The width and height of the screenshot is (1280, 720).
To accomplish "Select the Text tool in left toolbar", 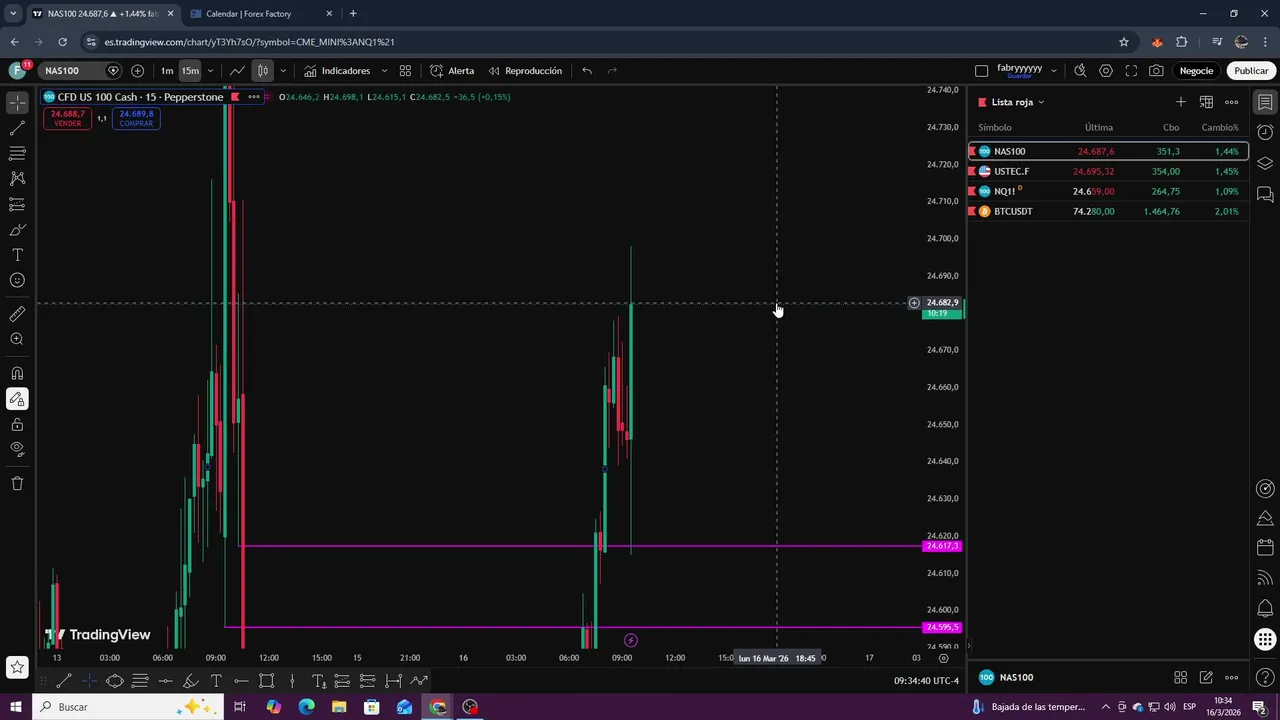I will (x=17, y=255).
